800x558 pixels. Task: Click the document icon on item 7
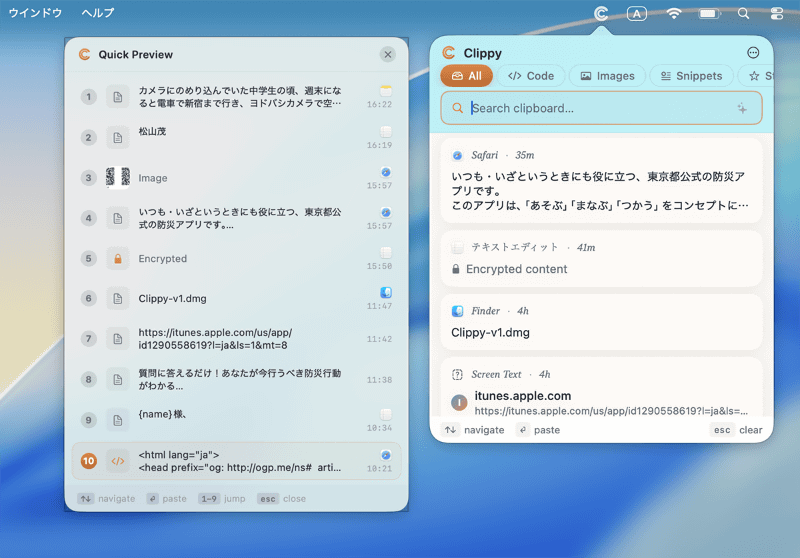117,339
